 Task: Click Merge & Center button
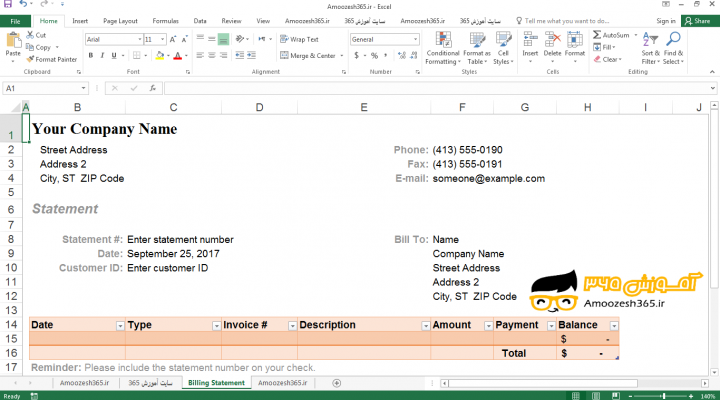(x=308, y=56)
